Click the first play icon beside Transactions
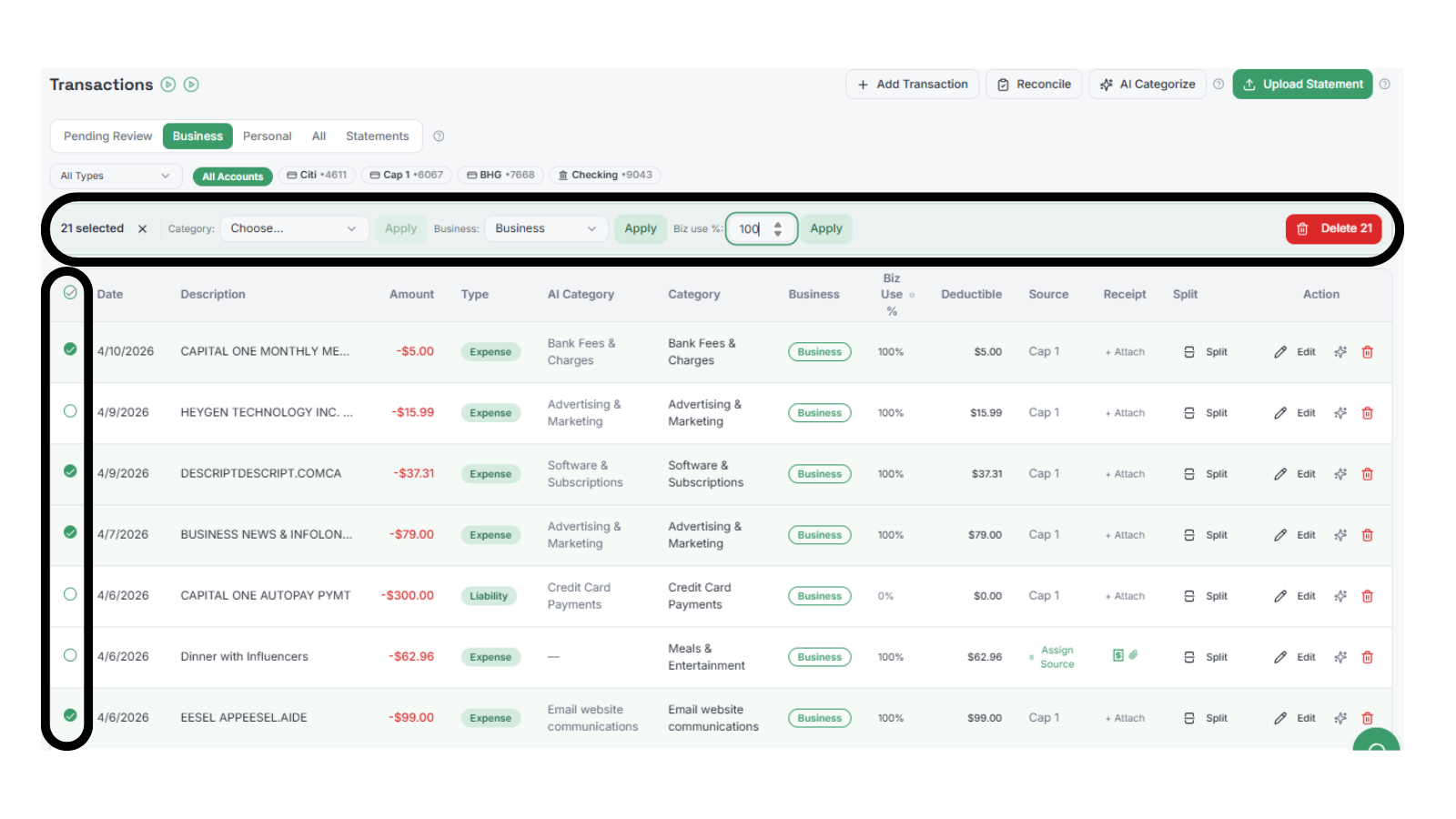 [x=168, y=85]
